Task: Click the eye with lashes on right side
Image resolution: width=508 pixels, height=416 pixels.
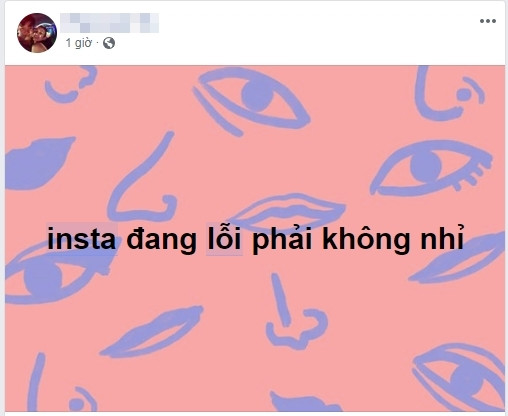Action: coord(432,169)
